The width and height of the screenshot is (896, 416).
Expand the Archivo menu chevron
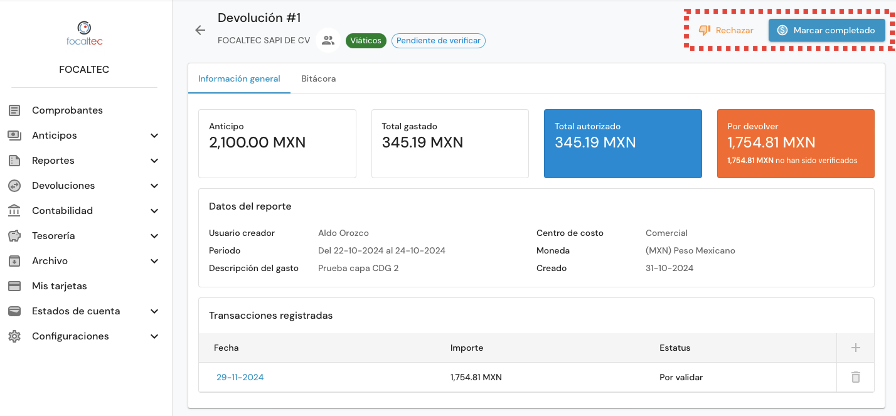[154, 261]
